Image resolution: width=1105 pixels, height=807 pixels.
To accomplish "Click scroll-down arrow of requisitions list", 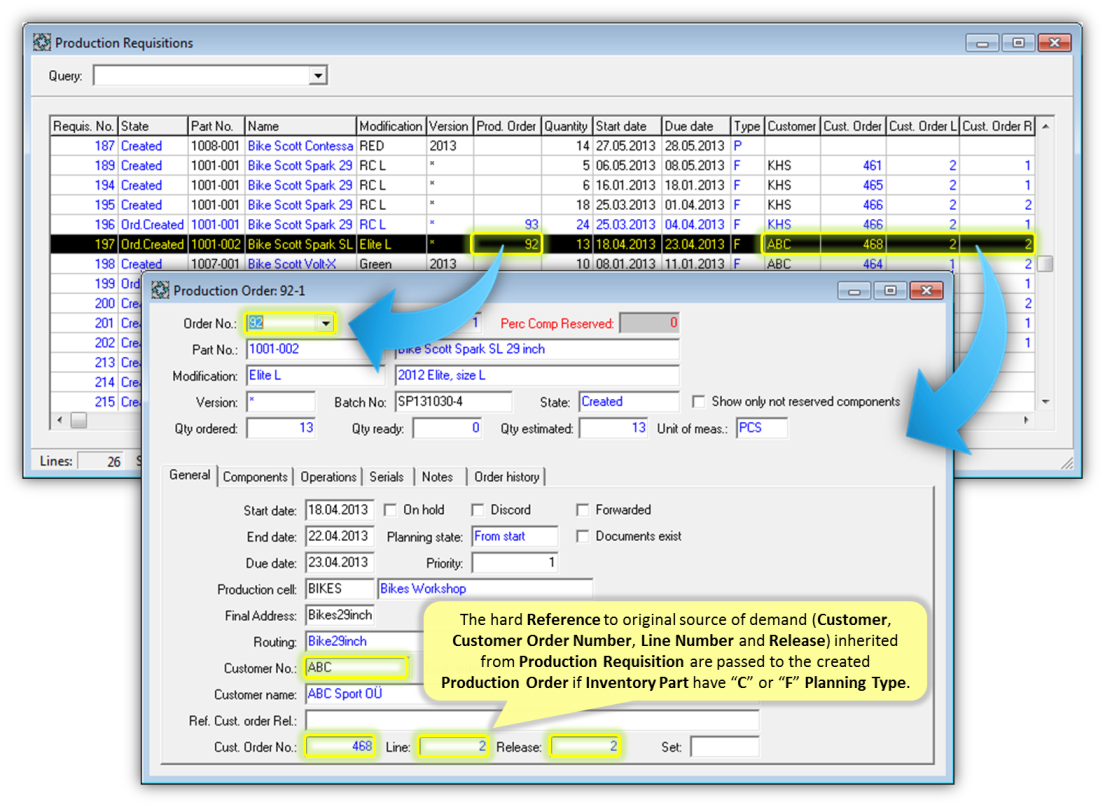I will coord(1046,402).
